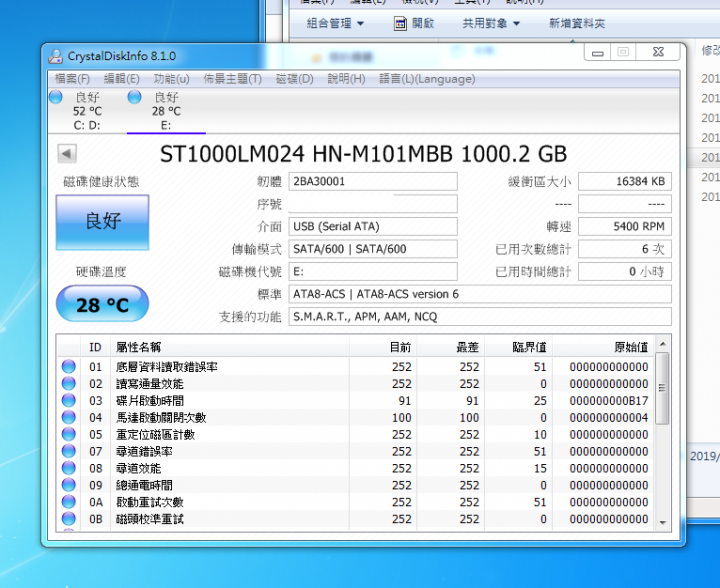
Task: Click the 開啟 icon in Explorer toolbar
Action: click(400, 23)
